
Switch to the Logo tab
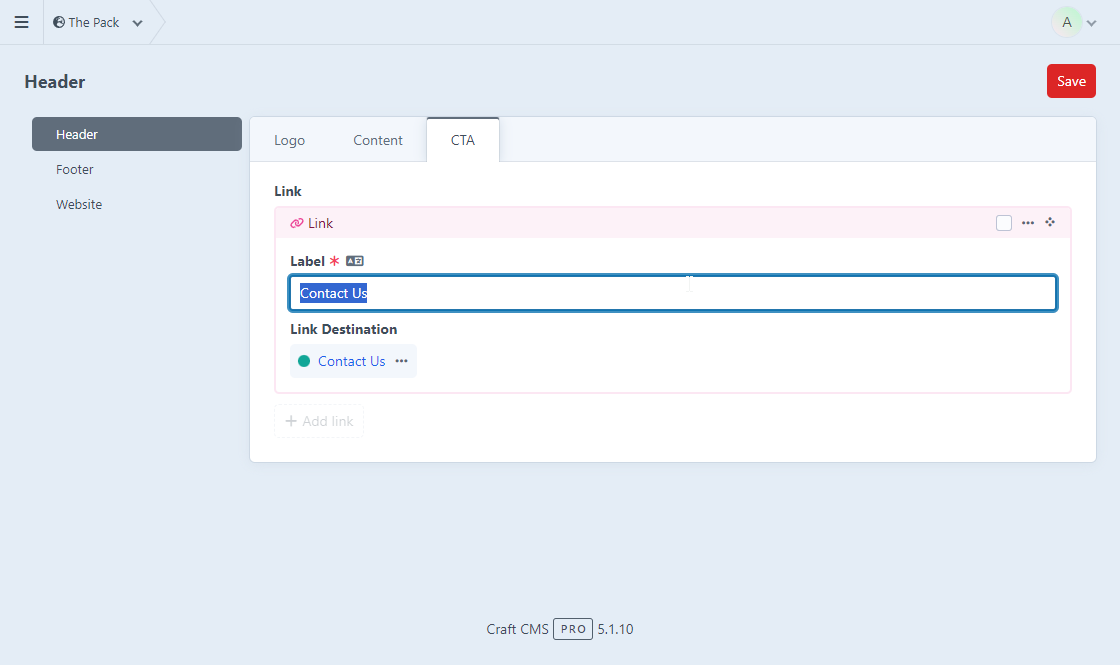pyautogui.click(x=289, y=140)
